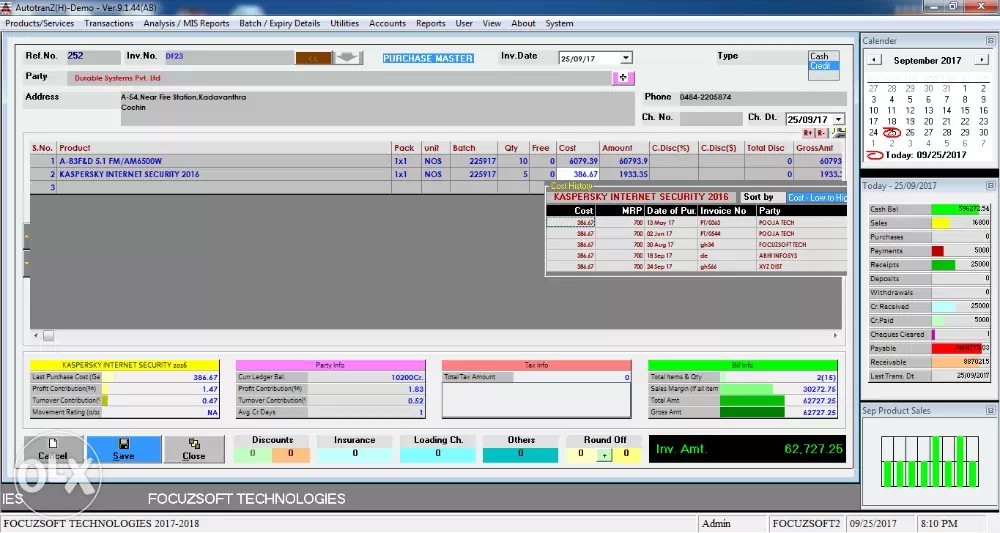Click the Cash Bal. row in Today panel
Viewport: 1000px width, 533px height.
[929, 209]
